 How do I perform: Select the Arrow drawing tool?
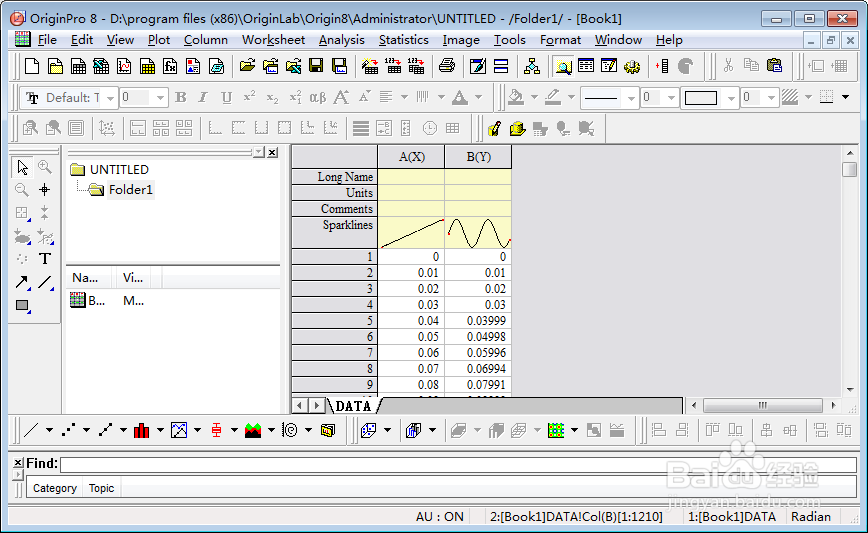tap(22, 282)
